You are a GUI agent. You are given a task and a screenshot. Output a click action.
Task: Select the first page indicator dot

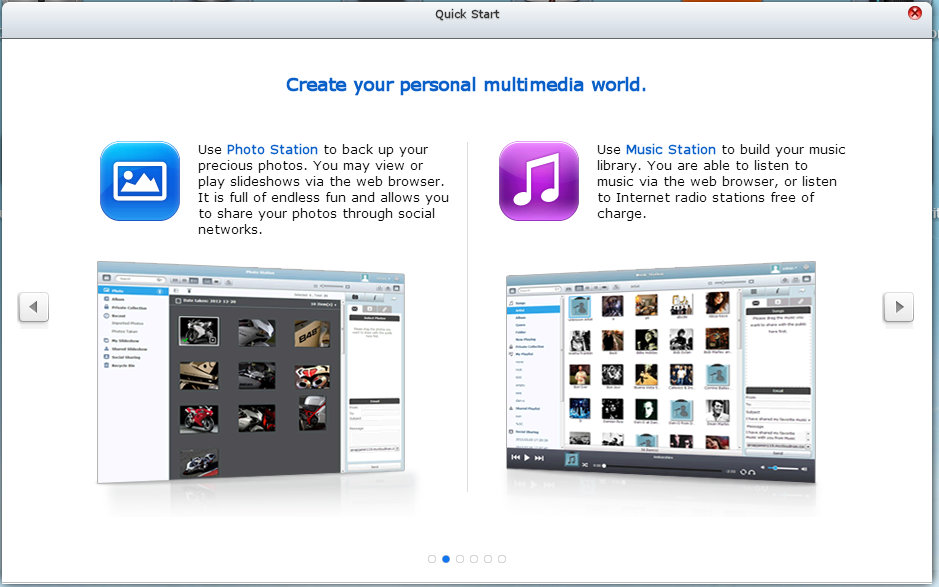click(x=432, y=559)
